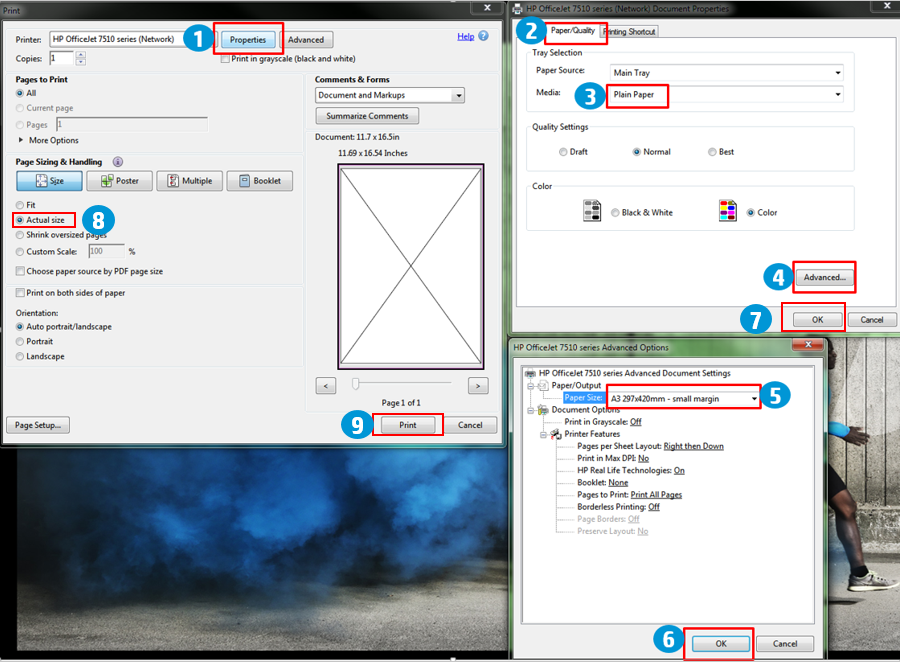This screenshot has width=900, height=662.
Task: Expand More Options under Pages to Print
Action: click(21, 140)
